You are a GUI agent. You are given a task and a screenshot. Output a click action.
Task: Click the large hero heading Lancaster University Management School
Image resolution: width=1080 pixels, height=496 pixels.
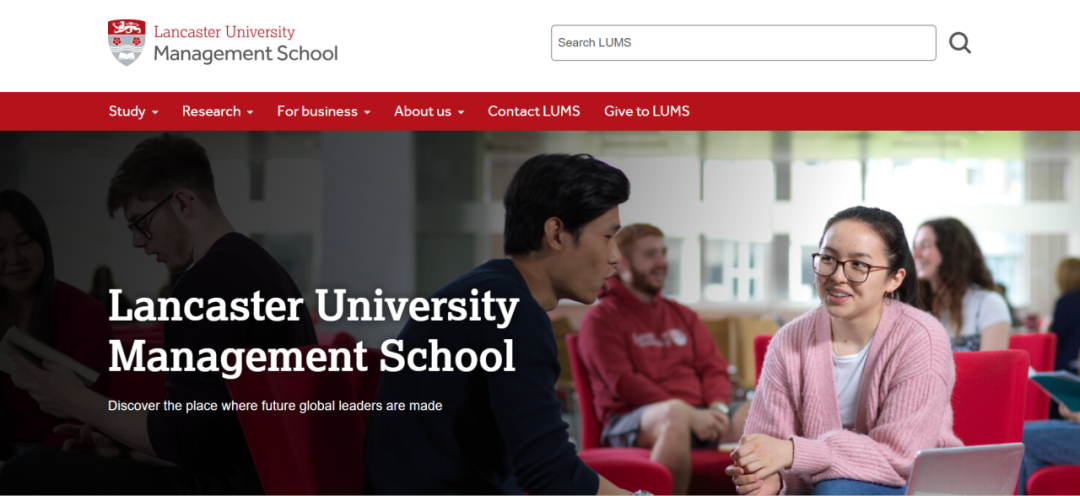click(313, 331)
